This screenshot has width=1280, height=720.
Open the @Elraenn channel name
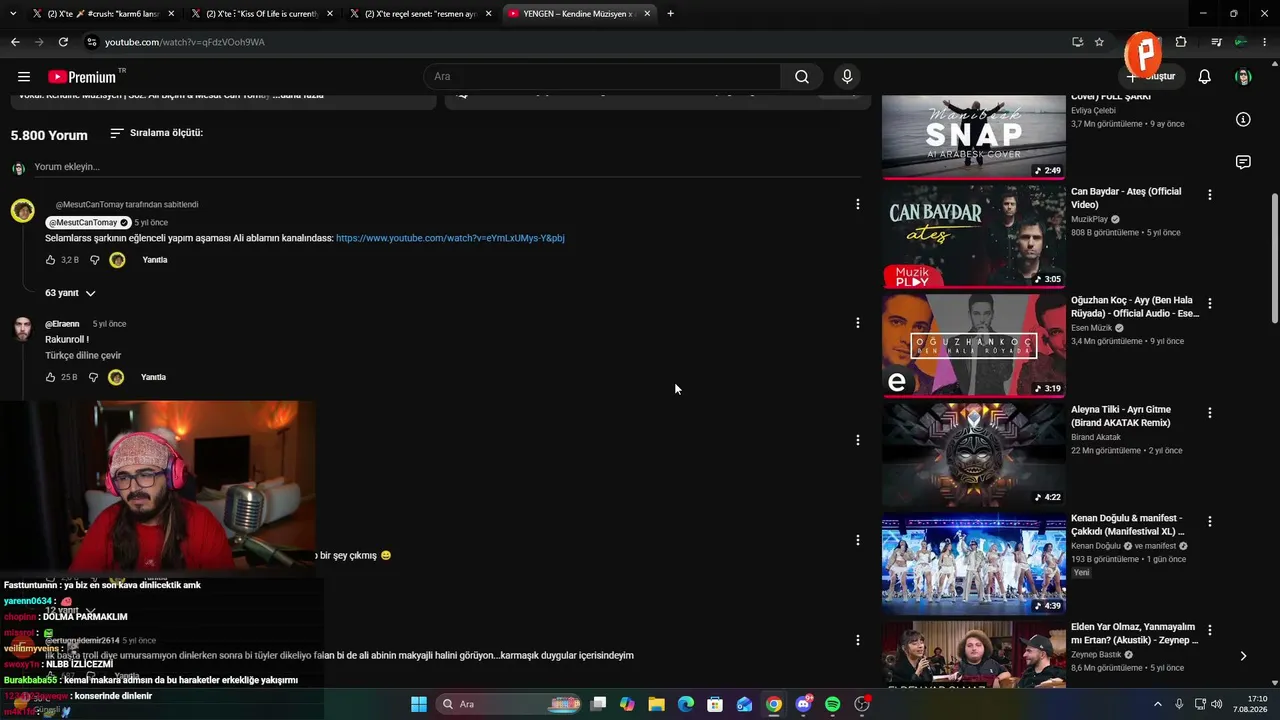click(x=62, y=324)
